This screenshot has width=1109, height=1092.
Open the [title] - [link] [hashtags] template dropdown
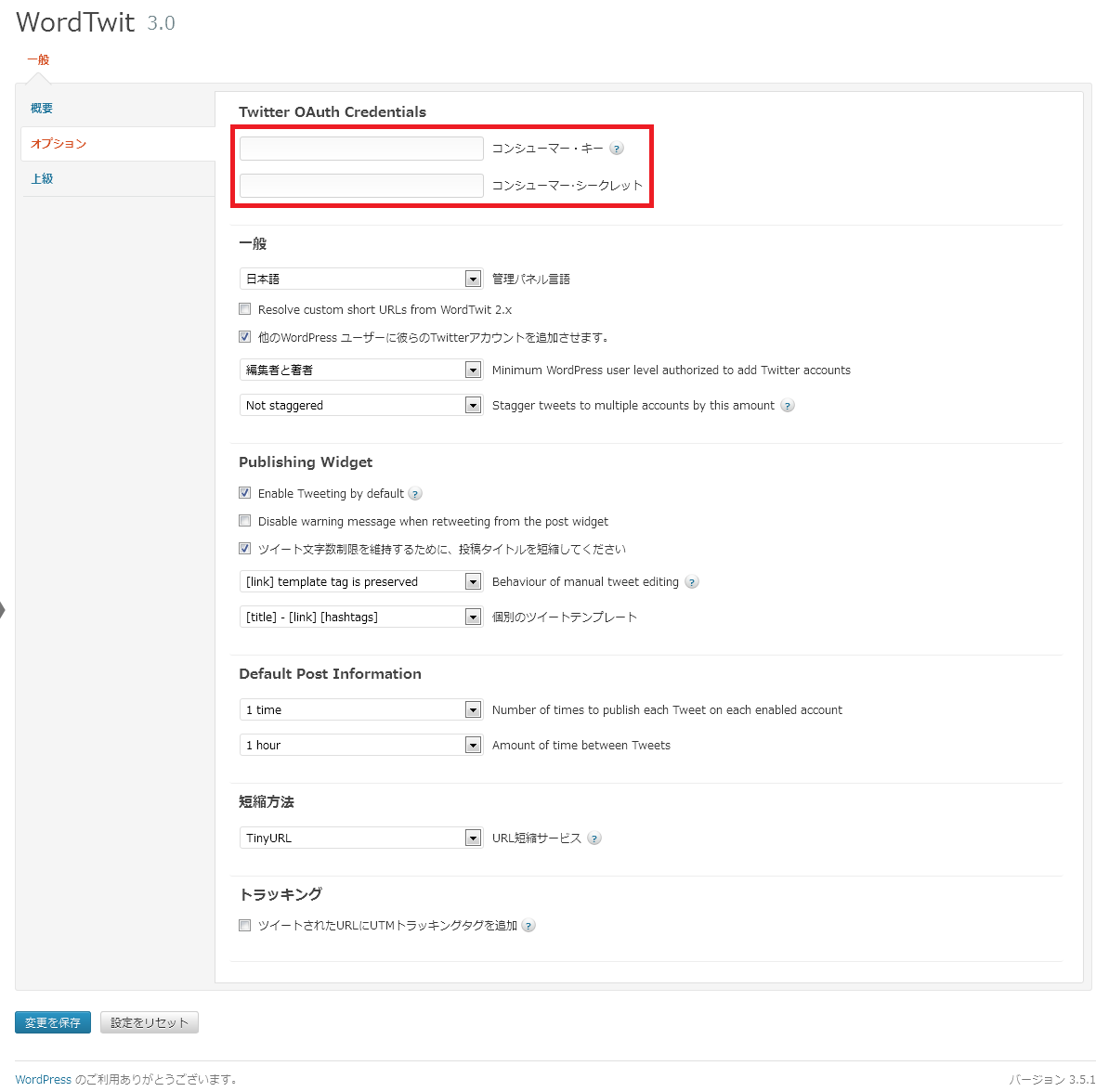point(360,617)
